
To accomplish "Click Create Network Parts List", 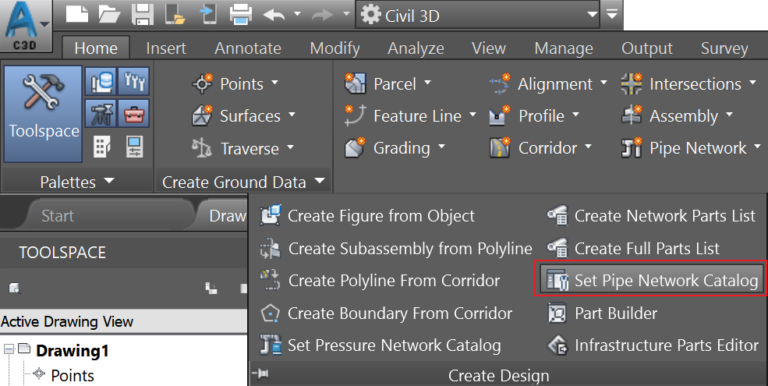I will [651, 216].
